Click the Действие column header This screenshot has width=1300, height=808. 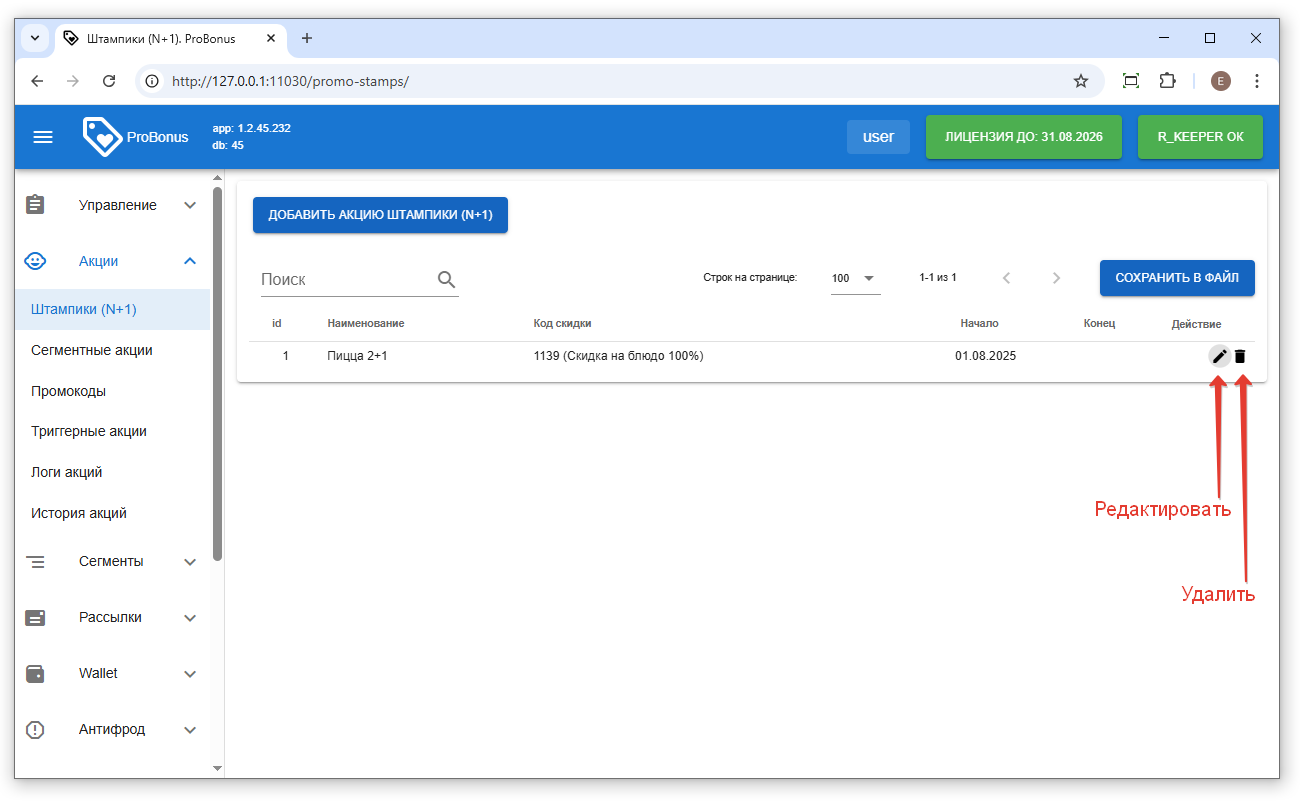(1197, 324)
